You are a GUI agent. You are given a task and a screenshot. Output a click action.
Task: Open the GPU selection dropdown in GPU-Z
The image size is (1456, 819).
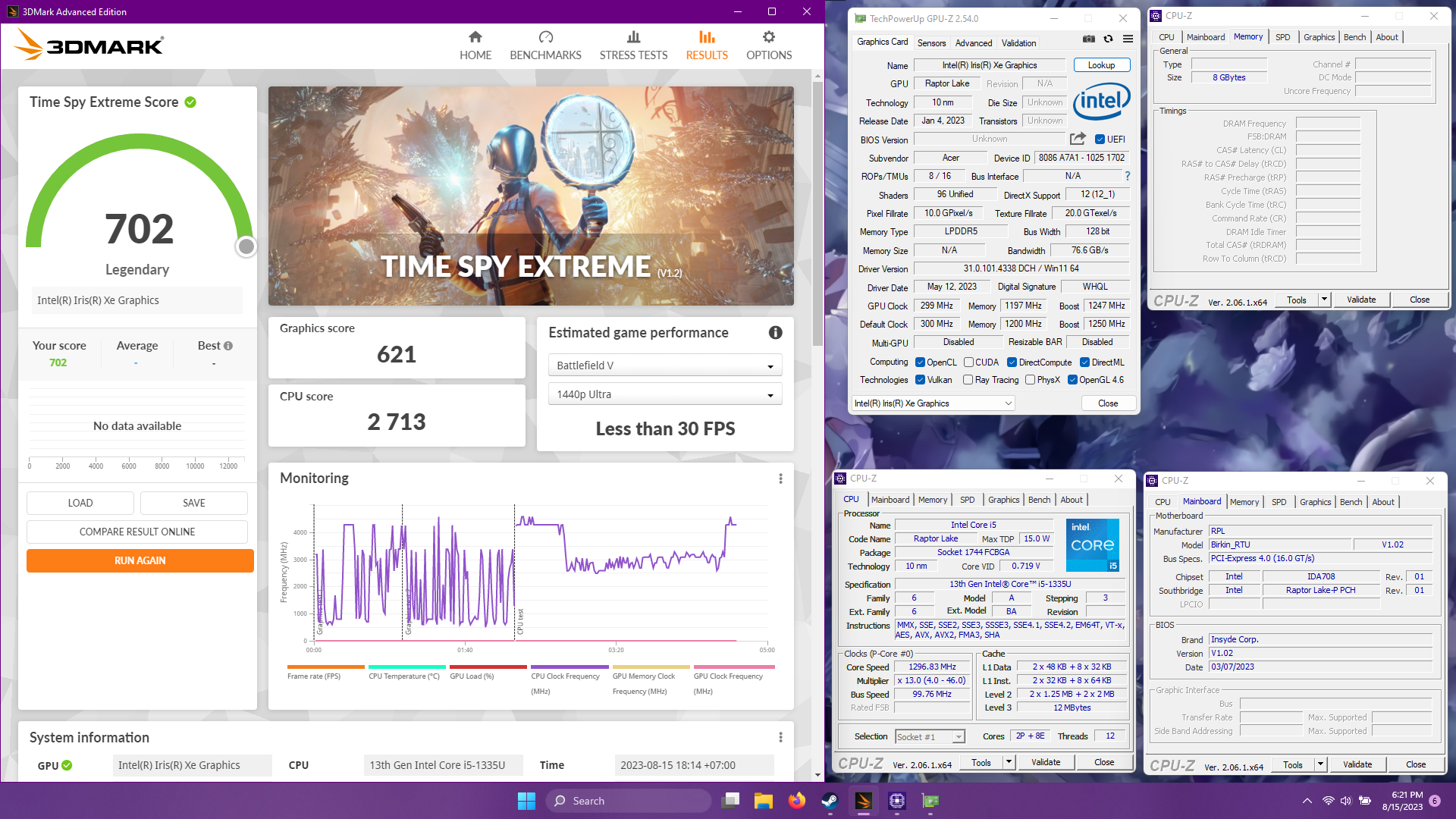[x=934, y=403]
